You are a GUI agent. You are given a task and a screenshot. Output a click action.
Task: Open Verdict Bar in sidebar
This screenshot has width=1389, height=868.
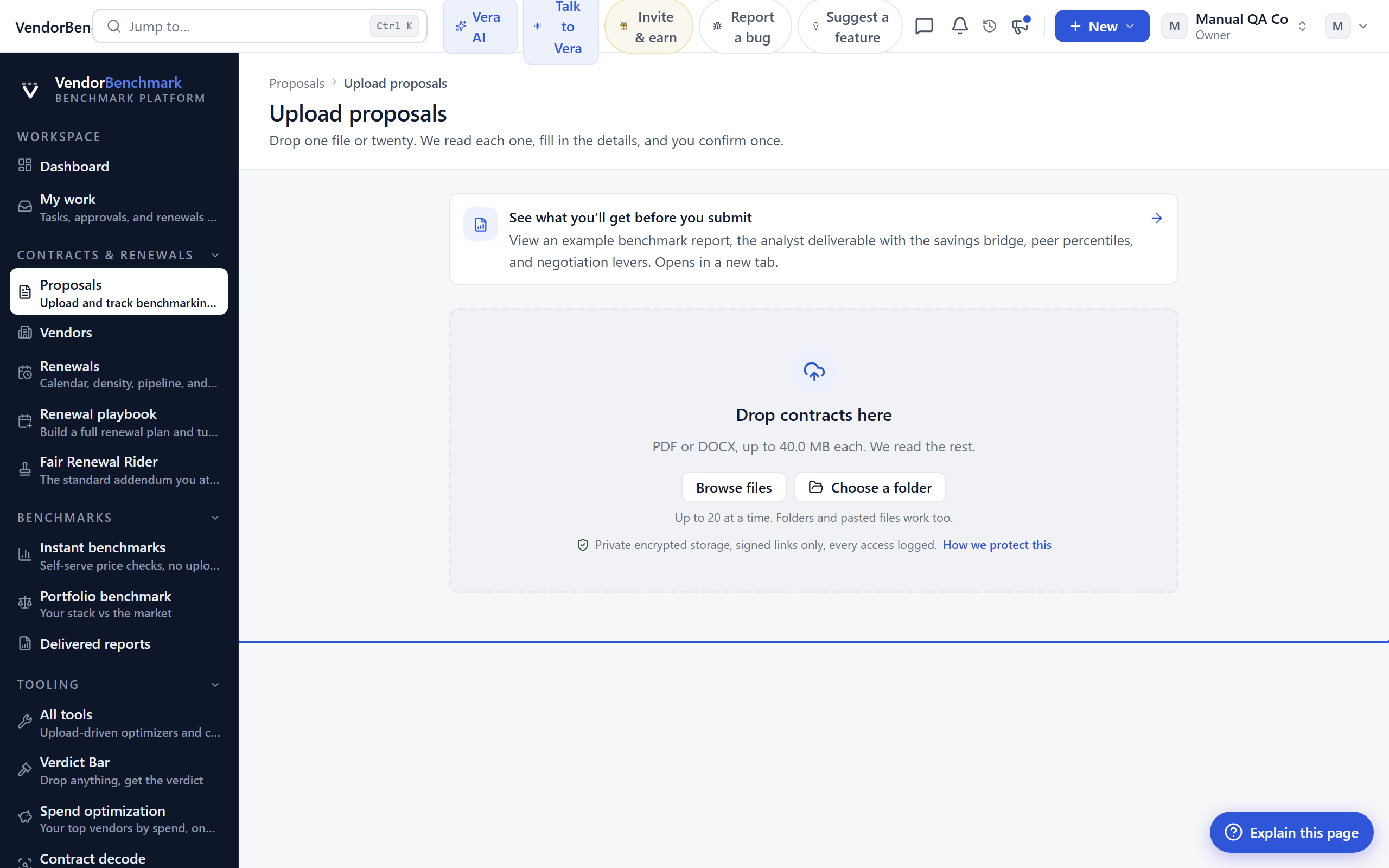(119, 770)
